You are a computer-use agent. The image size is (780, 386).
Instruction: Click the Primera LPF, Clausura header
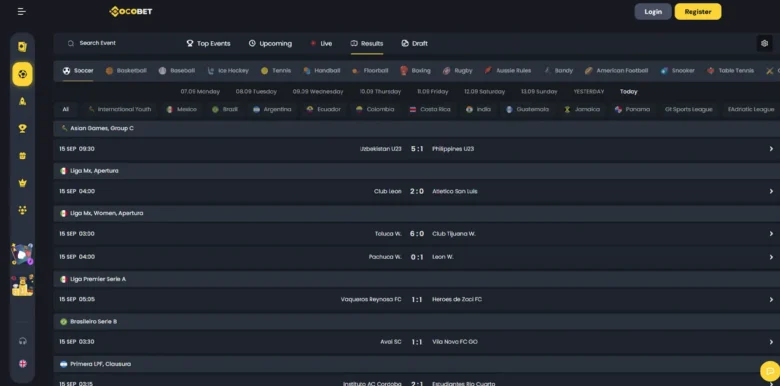coord(416,364)
